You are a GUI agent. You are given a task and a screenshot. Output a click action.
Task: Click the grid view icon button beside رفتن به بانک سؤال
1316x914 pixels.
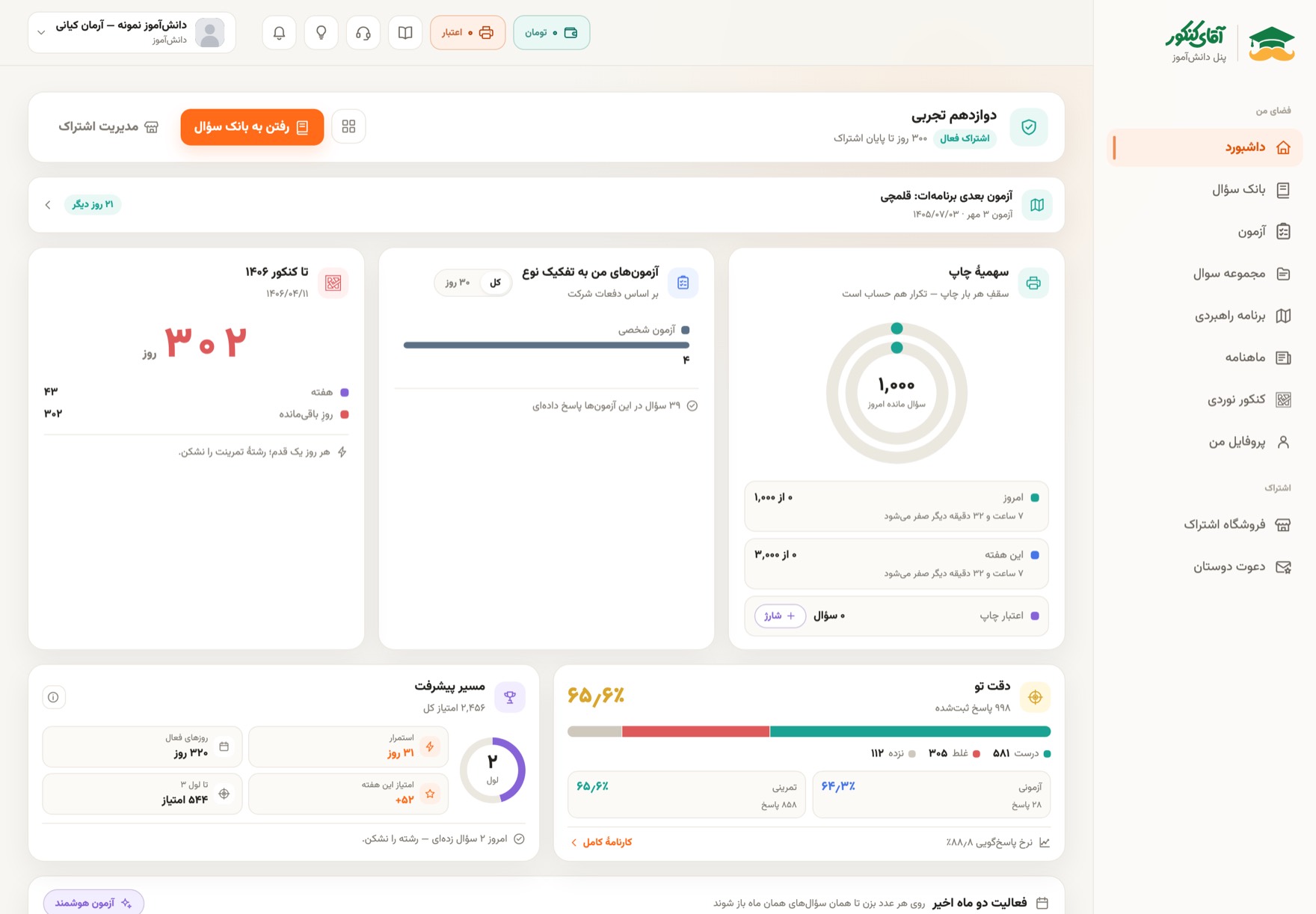coord(348,126)
